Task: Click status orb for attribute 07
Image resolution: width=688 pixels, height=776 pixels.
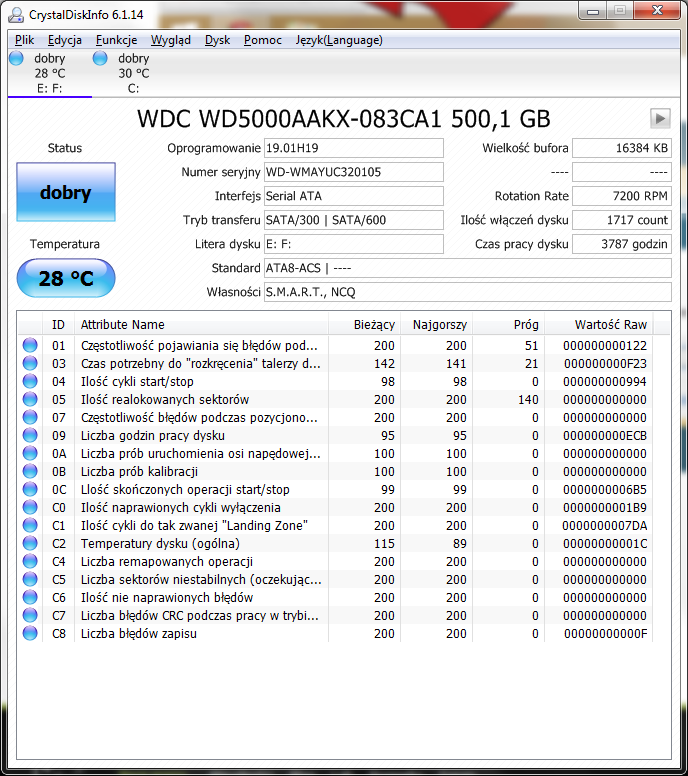Action: pos(30,417)
